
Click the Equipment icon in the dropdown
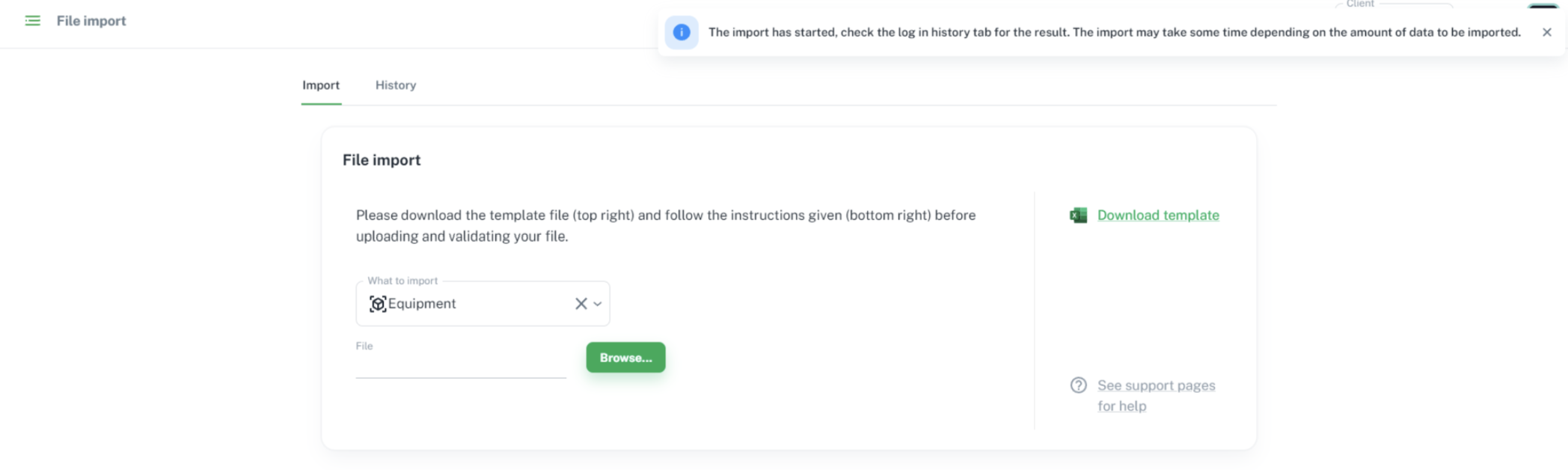tap(378, 304)
